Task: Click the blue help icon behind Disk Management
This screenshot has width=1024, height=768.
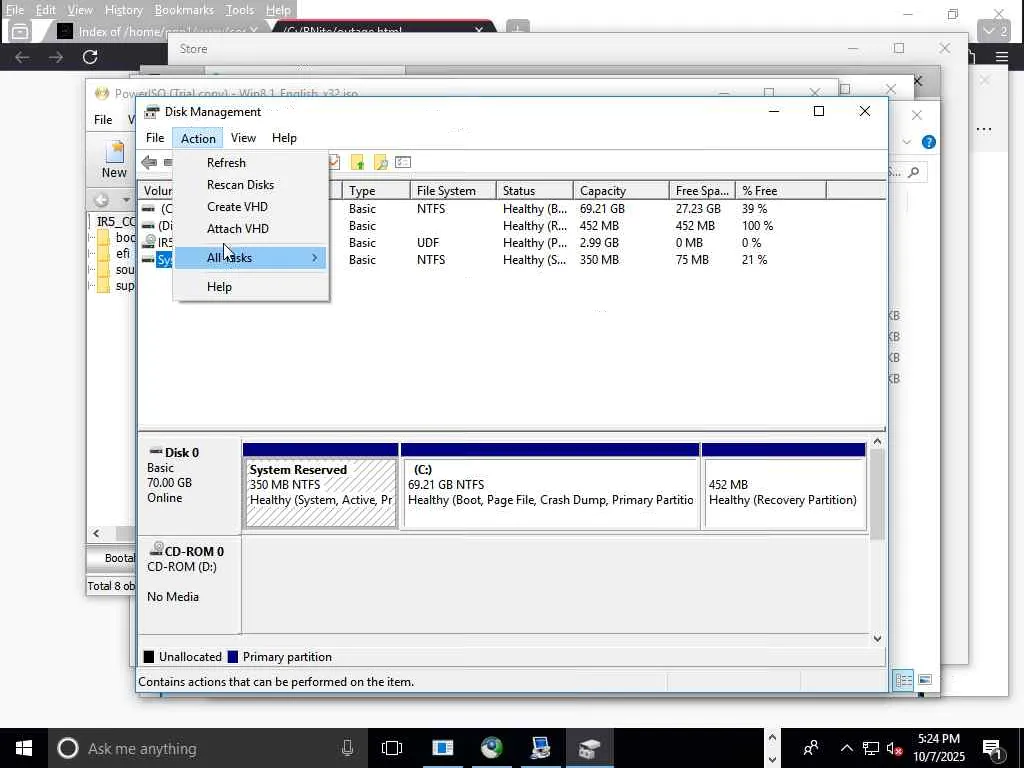Action: [928, 142]
